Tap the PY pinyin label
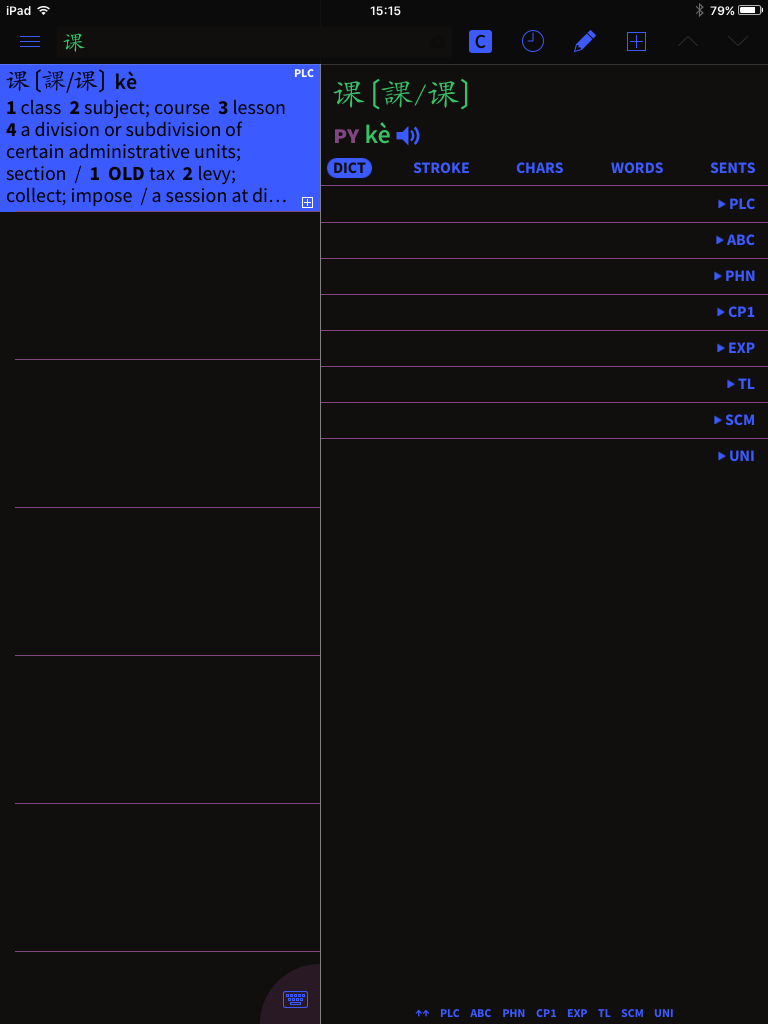 click(347, 136)
